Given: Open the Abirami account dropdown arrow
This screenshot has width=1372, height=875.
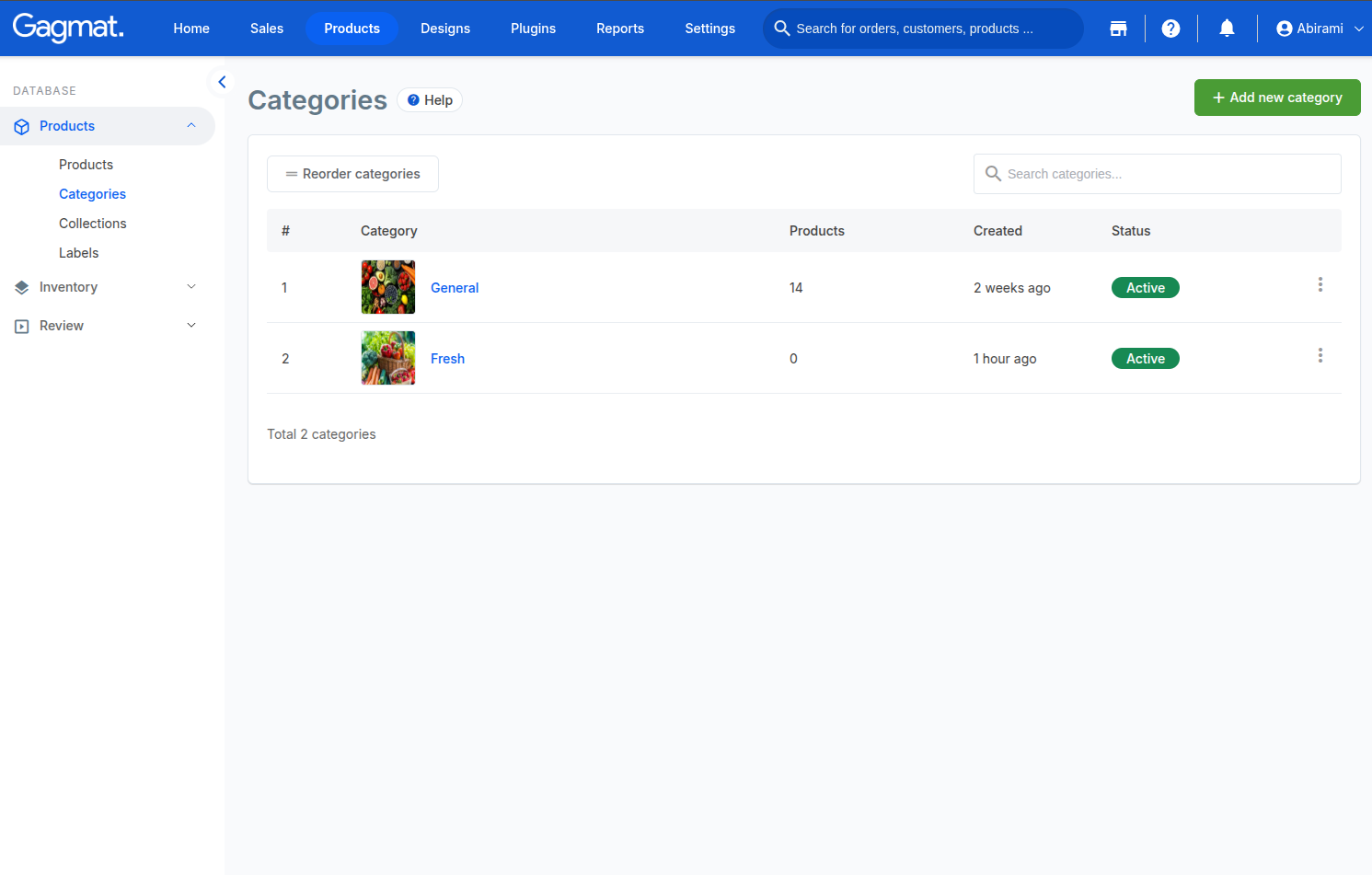Looking at the screenshot, I should click(1359, 29).
